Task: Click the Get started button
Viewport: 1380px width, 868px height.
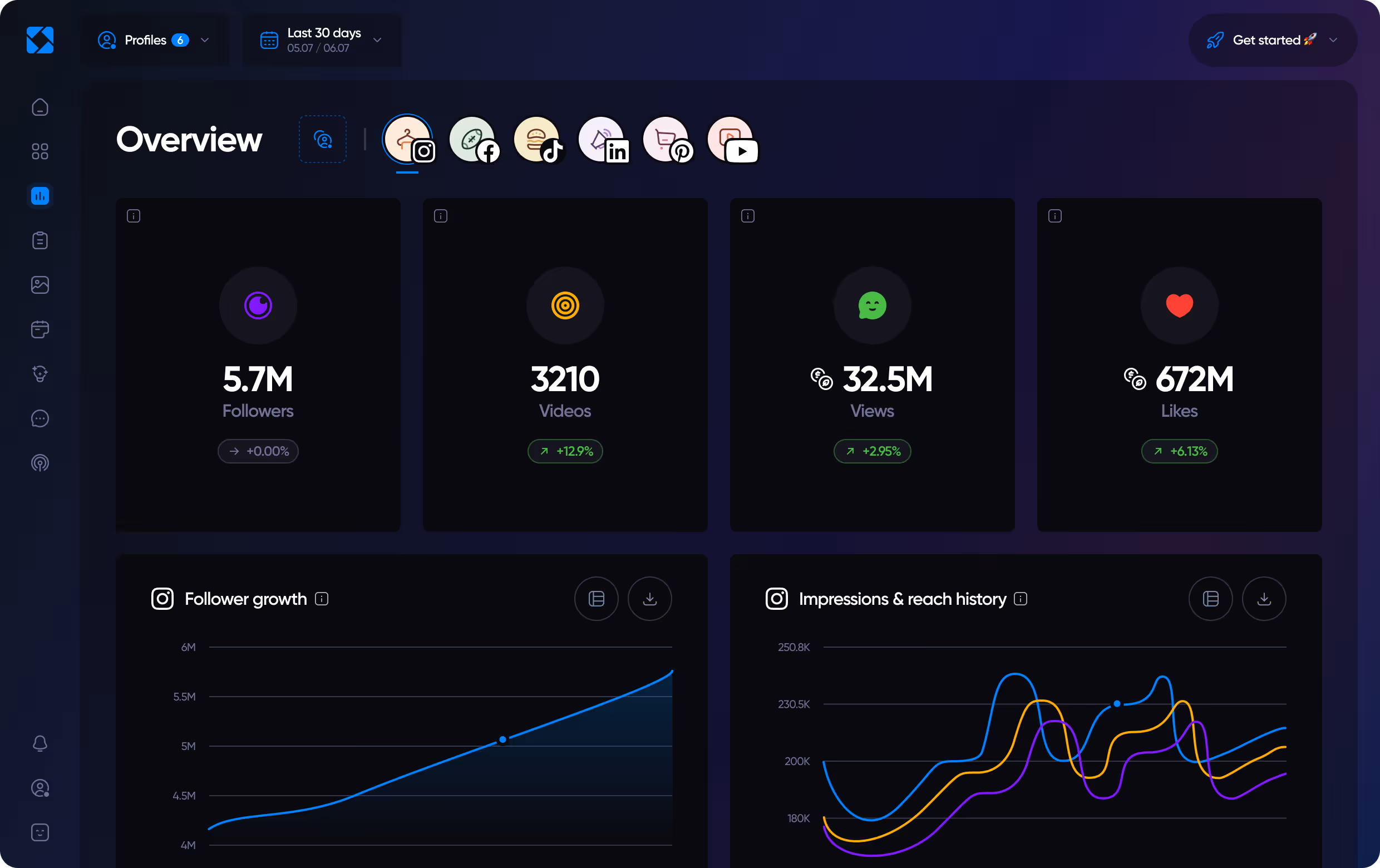Action: click(1265, 40)
